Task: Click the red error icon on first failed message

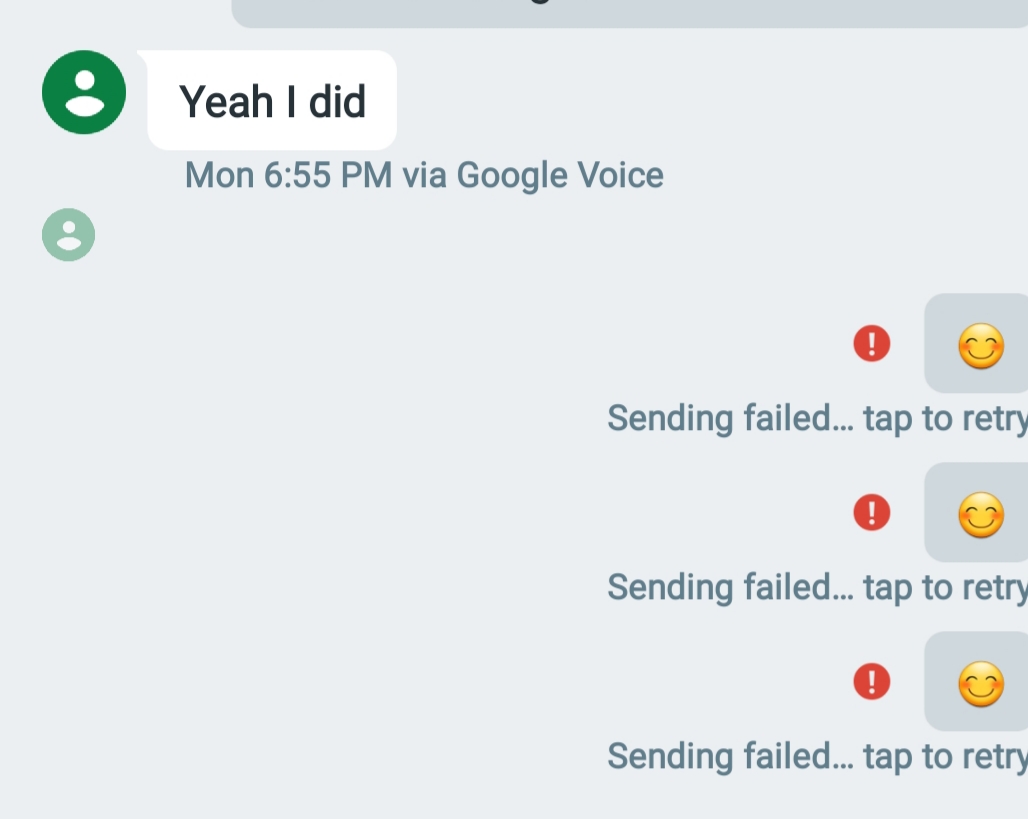Action: (x=872, y=344)
